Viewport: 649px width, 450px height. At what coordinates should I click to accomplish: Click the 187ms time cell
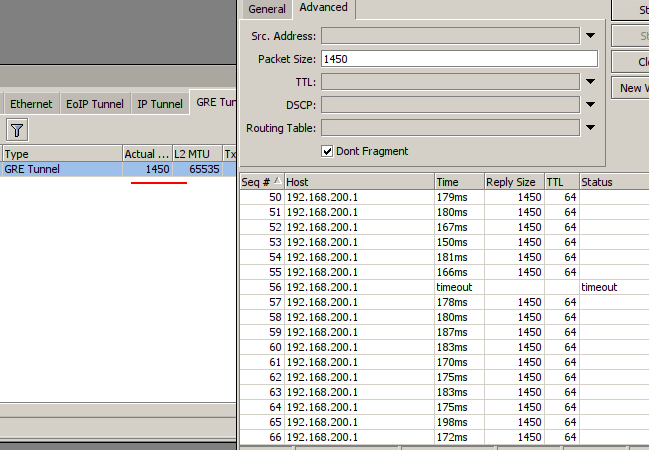[459, 332]
